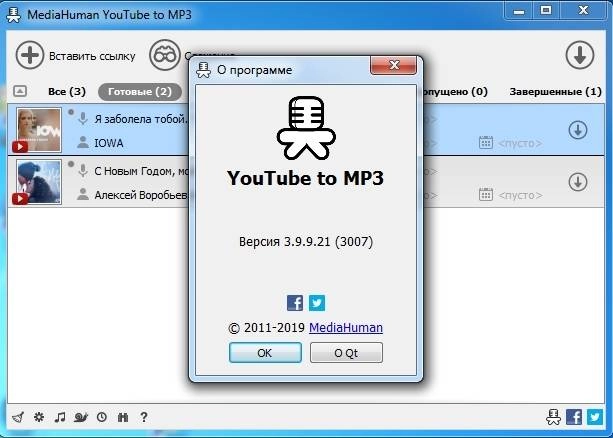Toggle the snail speed limit icon
613x438 pixels.
coord(81,417)
